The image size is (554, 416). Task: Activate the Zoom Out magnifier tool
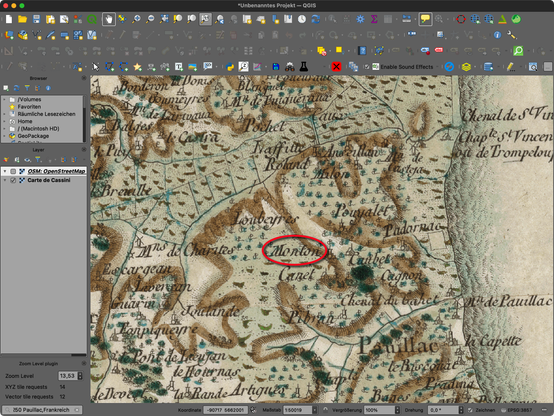pos(150,19)
